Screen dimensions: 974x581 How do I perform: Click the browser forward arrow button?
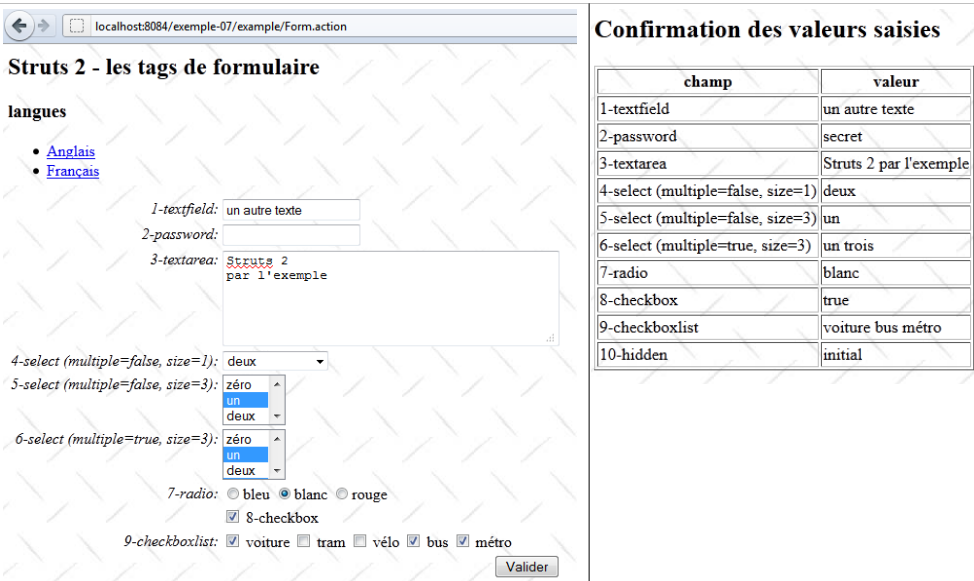pyautogui.click(x=44, y=27)
